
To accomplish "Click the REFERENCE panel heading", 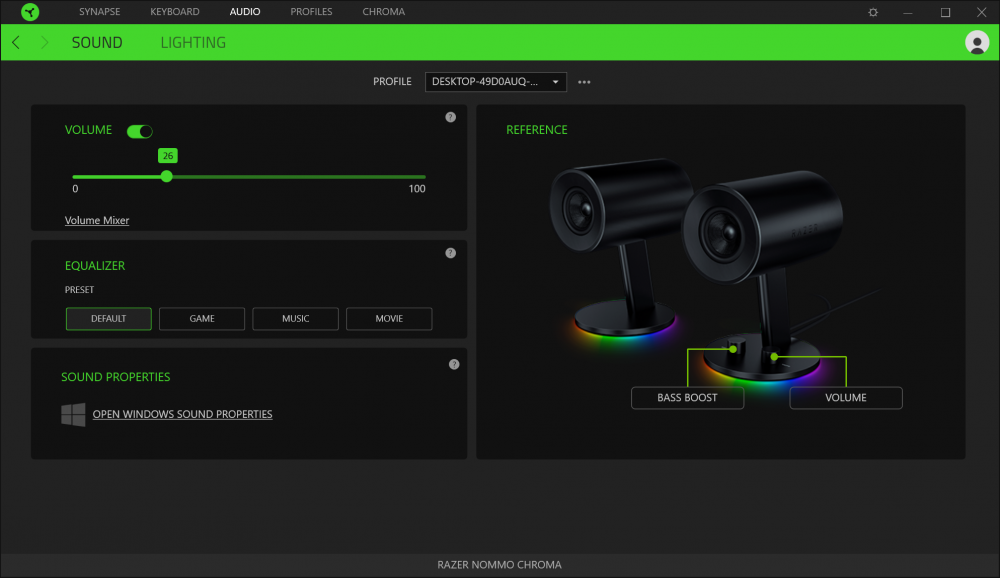I will pyautogui.click(x=537, y=130).
